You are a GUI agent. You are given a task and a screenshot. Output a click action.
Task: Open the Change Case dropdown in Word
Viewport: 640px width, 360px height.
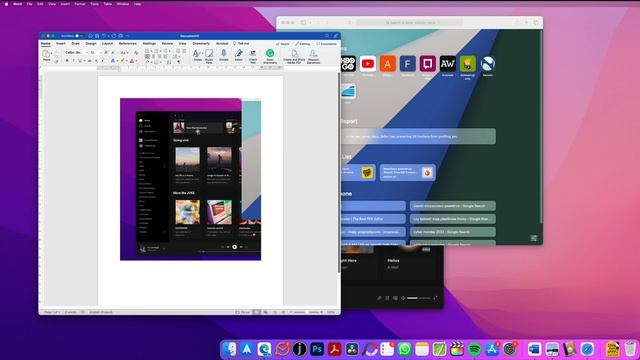click(124, 53)
